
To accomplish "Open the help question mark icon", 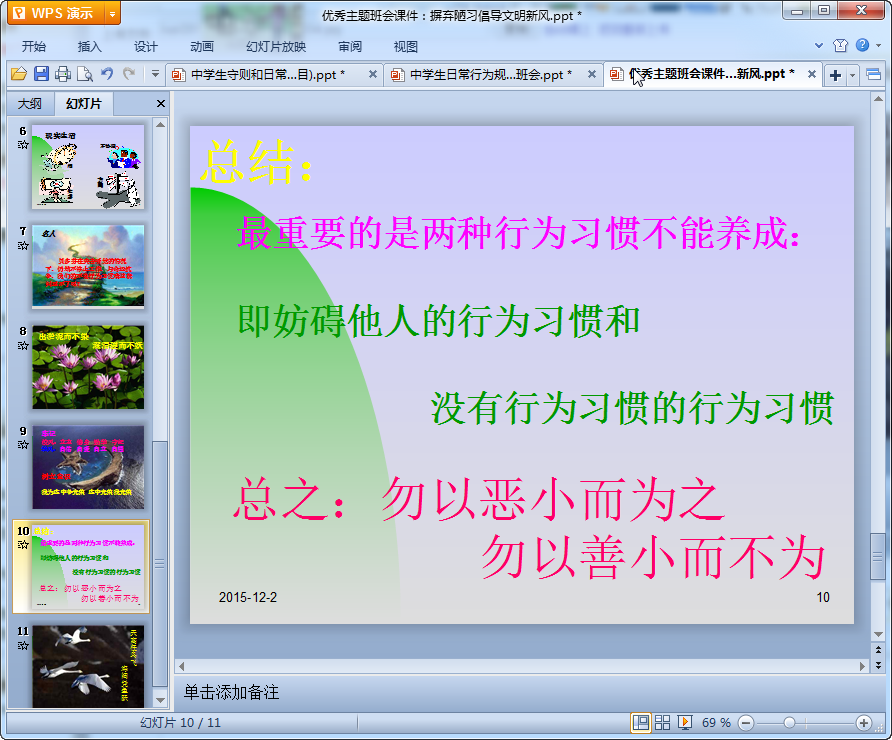I will 862,45.
